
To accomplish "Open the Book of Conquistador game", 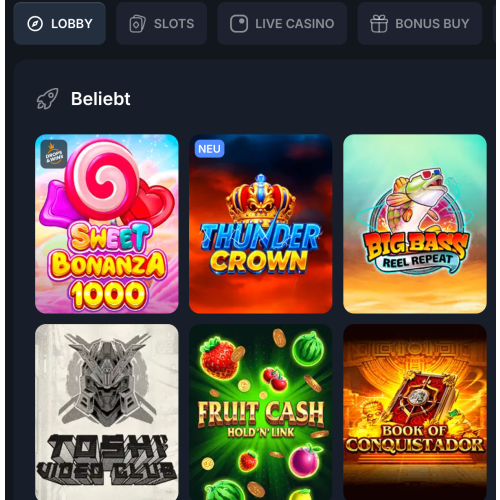I will coord(415,412).
